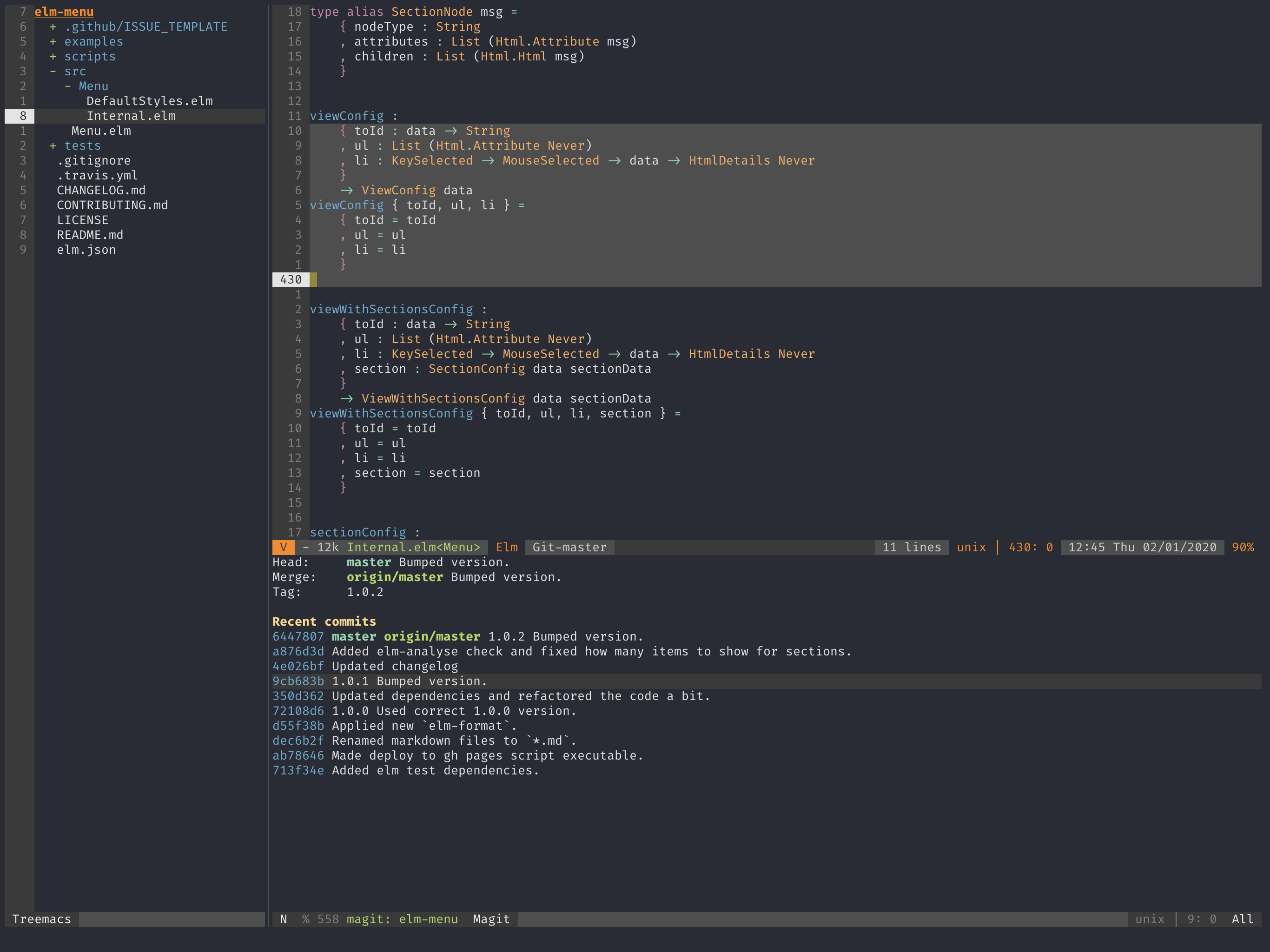Click the 9: 0 position in Magit modeline
The image size is (1270, 952).
click(x=1201, y=920)
